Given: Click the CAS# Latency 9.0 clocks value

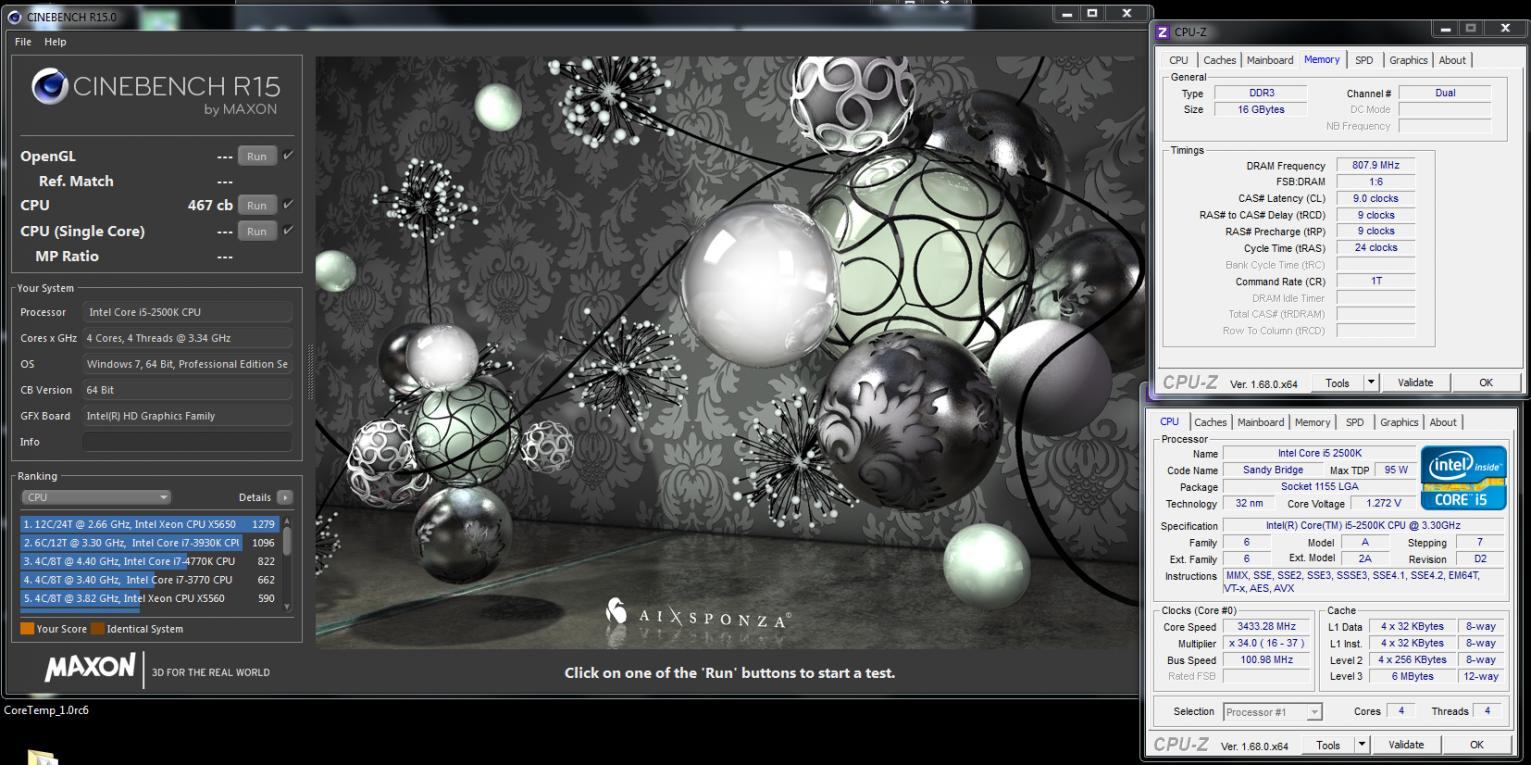Looking at the screenshot, I should 1375,198.
